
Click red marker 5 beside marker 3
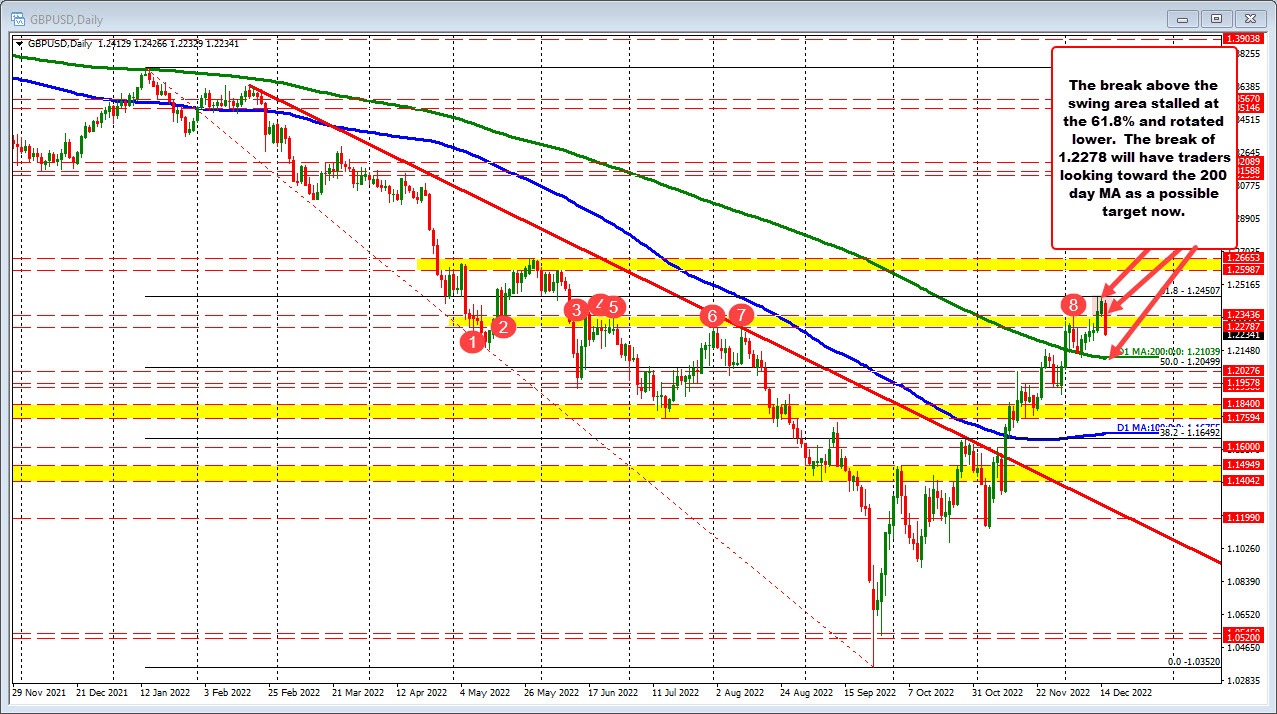click(614, 308)
